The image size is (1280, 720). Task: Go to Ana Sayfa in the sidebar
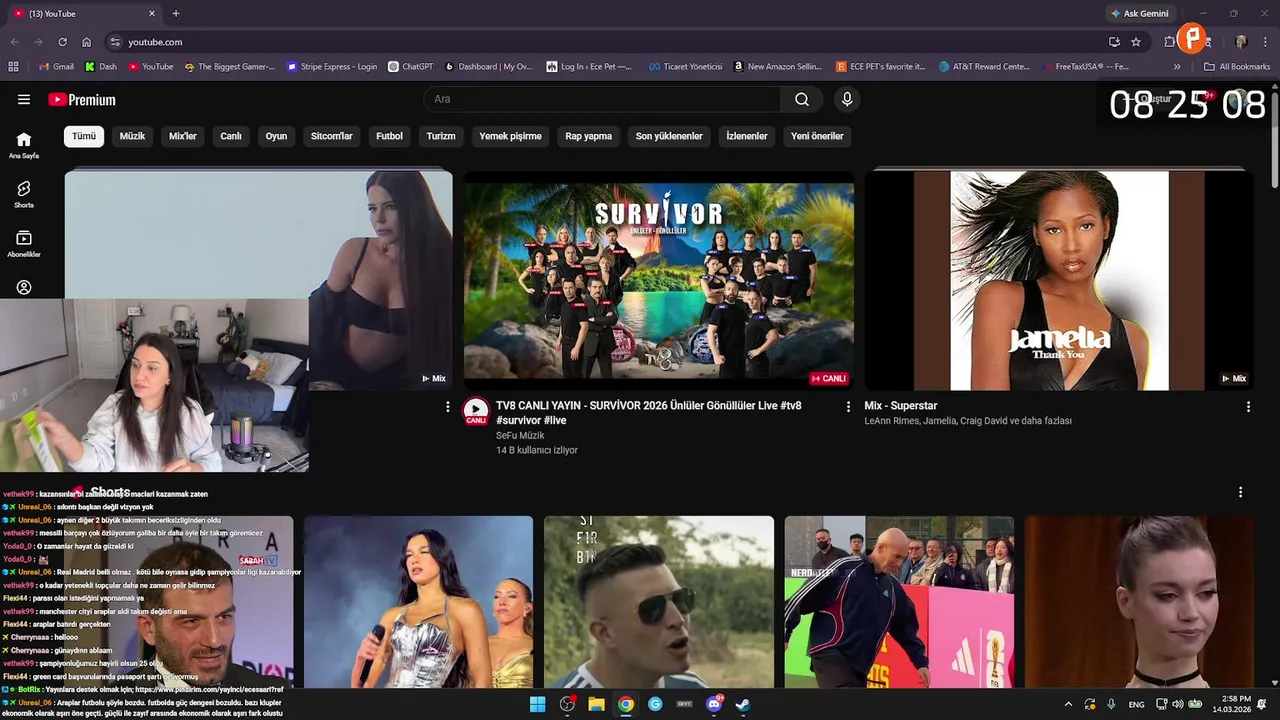coord(24,145)
